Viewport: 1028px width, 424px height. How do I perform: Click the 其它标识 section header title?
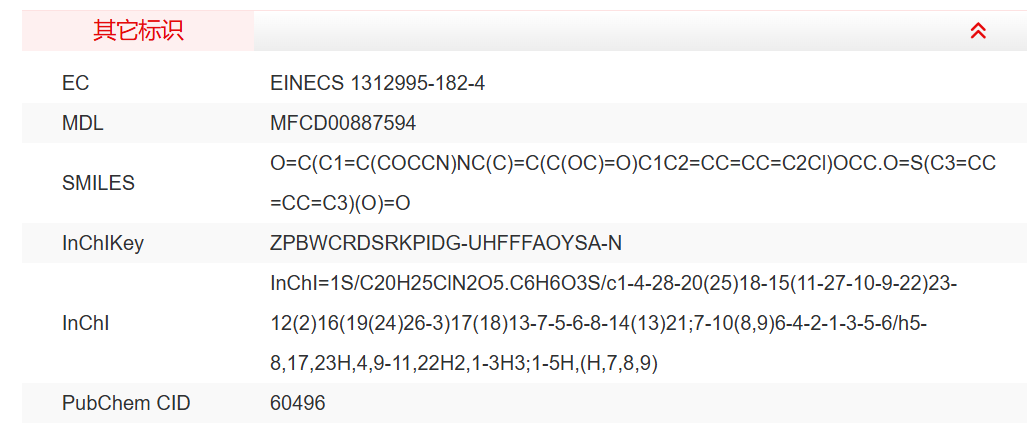pyautogui.click(x=138, y=31)
